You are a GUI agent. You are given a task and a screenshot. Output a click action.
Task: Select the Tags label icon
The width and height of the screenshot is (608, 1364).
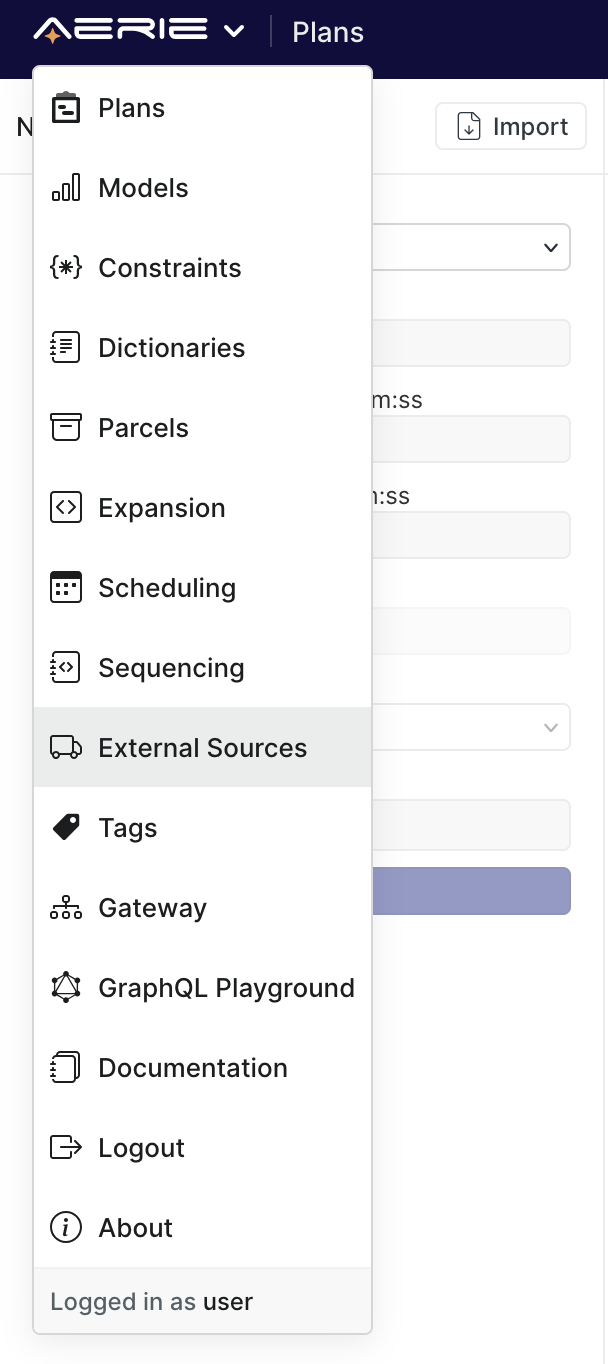point(65,827)
